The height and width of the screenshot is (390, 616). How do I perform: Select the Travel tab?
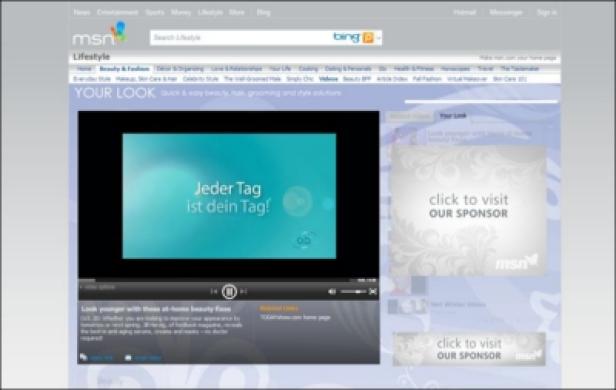pyautogui.click(x=485, y=69)
